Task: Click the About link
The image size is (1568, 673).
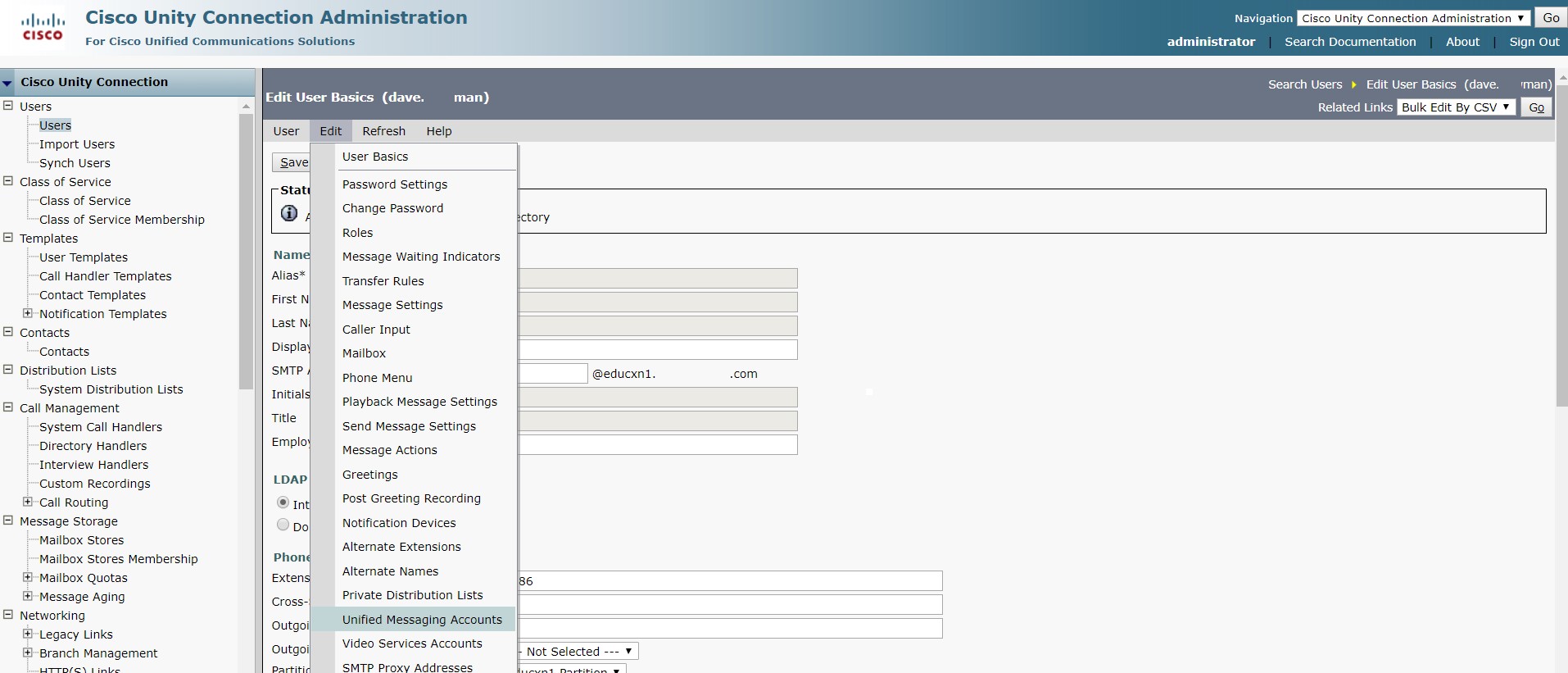Action: tap(1462, 42)
